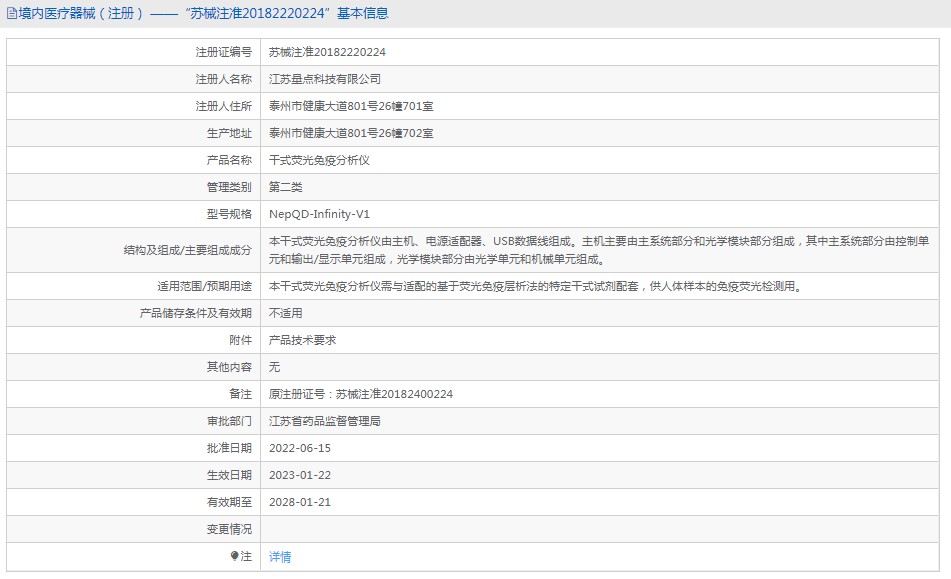Select storage condition value 不适用

pos(285,313)
